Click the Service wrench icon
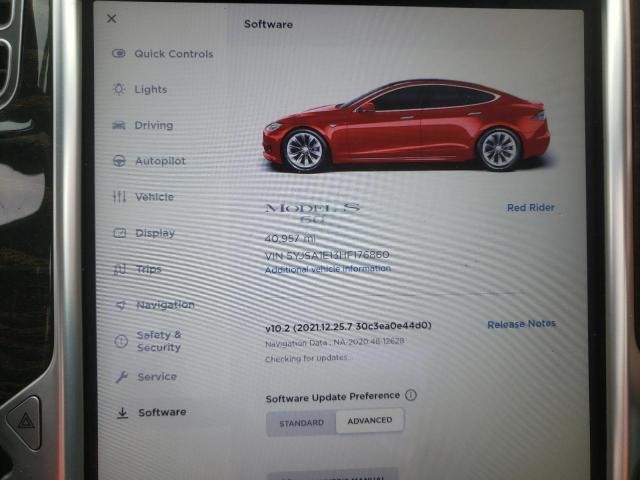Image resolution: width=640 pixels, height=480 pixels. (x=121, y=377)
